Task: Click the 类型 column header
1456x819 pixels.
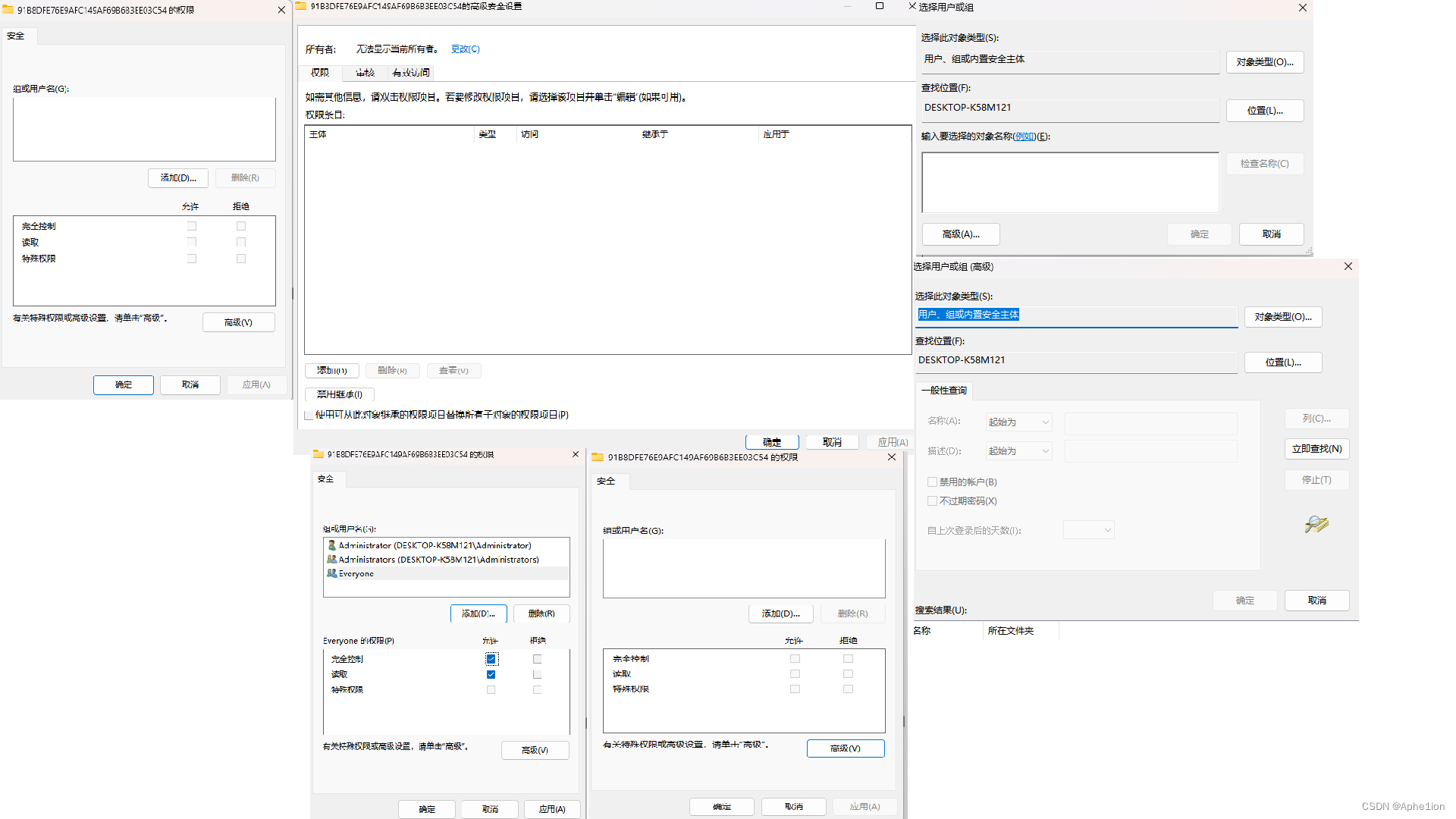Action: click(496, 134)
